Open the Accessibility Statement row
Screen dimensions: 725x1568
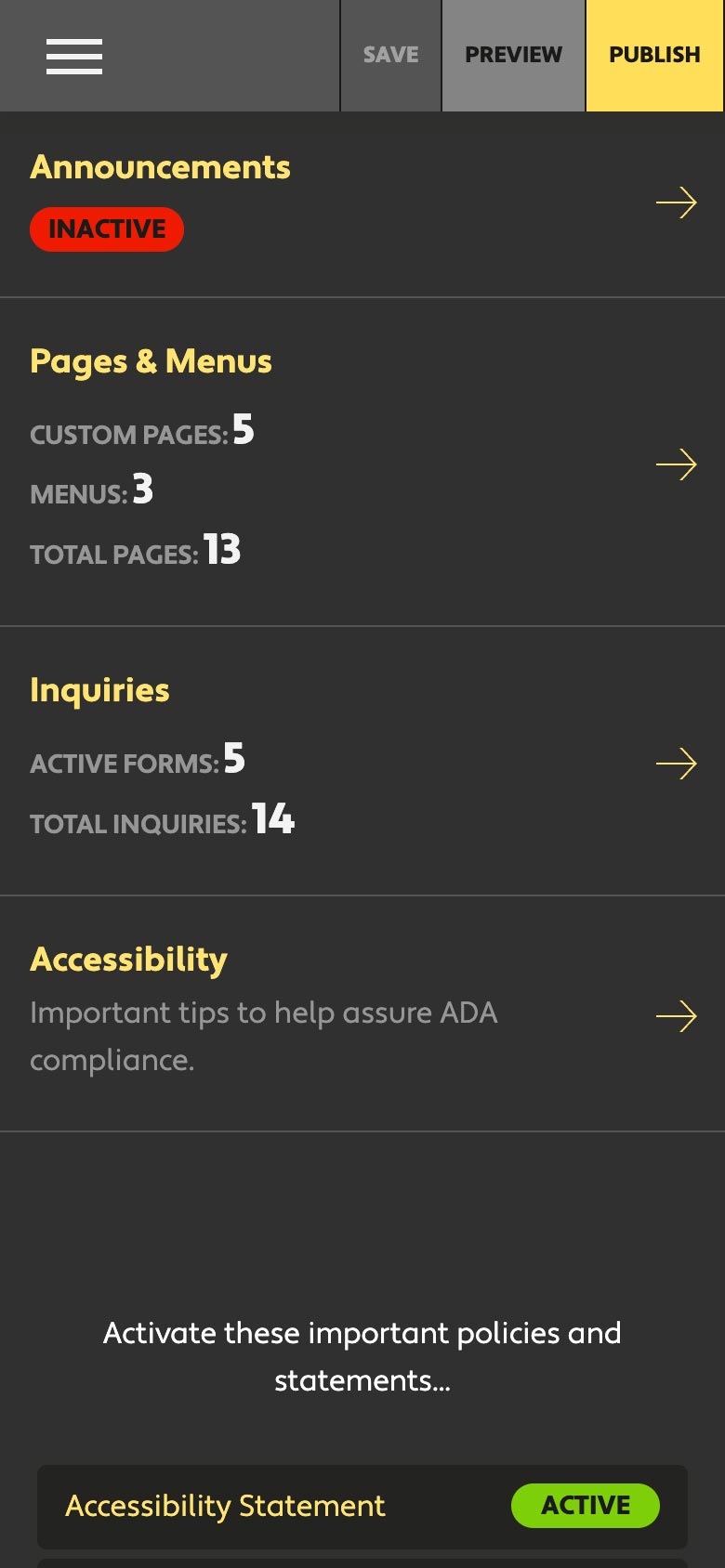coord(226,1506)
